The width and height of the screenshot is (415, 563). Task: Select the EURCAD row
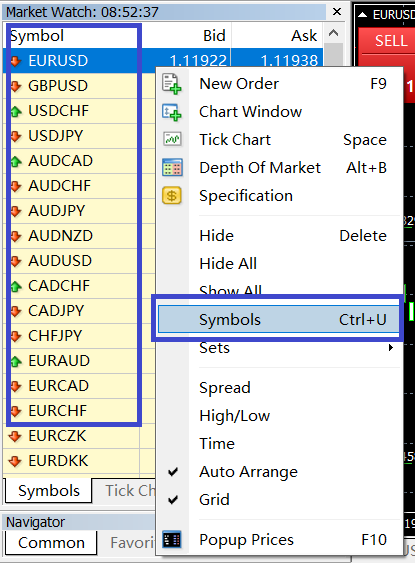pyautogui.click(x=79, y=386)
